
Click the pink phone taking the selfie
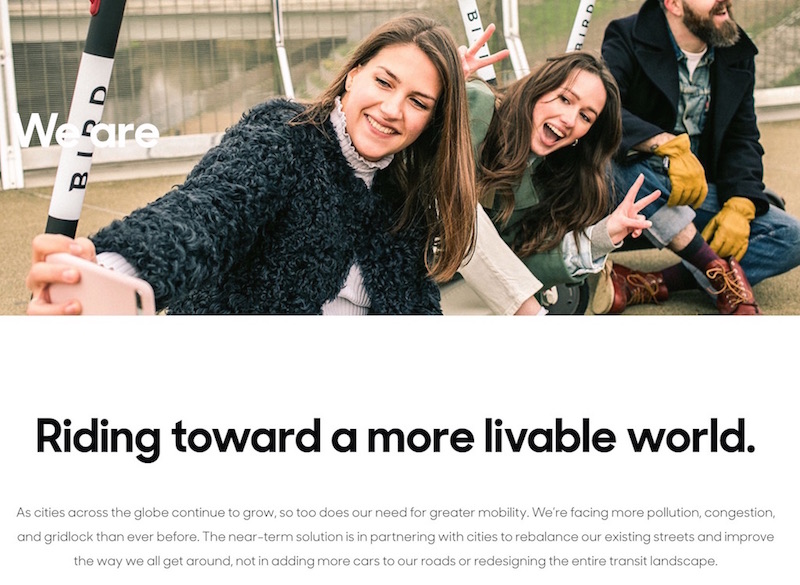coord(100,286)
